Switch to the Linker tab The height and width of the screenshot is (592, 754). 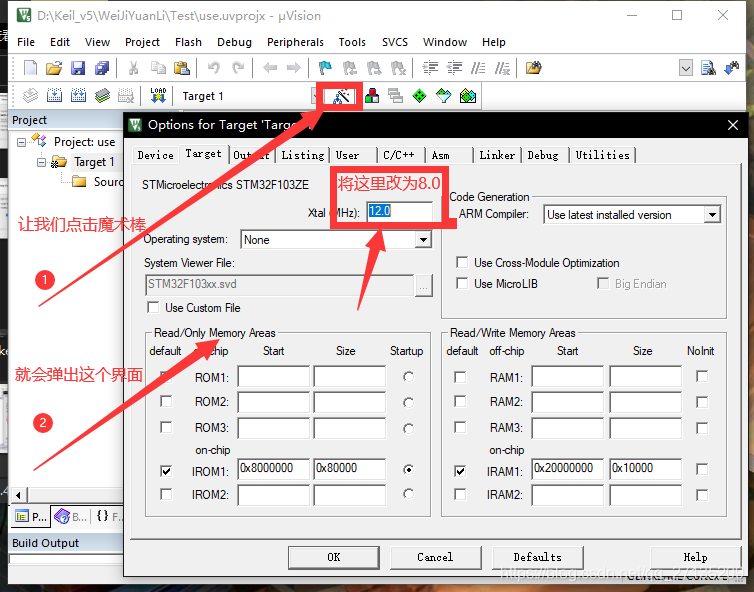pos(497,155)
